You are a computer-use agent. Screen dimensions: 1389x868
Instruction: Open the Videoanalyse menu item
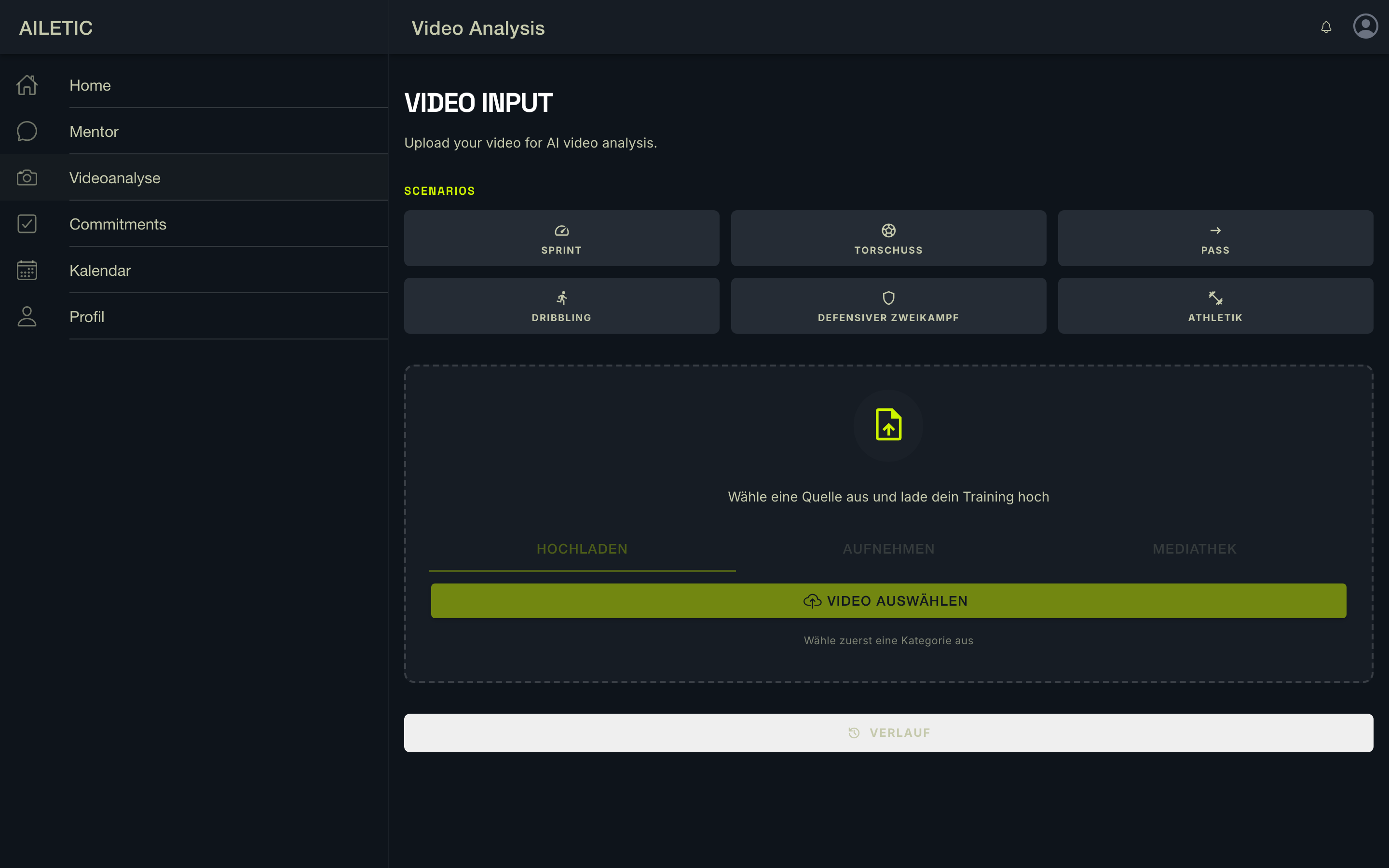[x=194, y=177]
